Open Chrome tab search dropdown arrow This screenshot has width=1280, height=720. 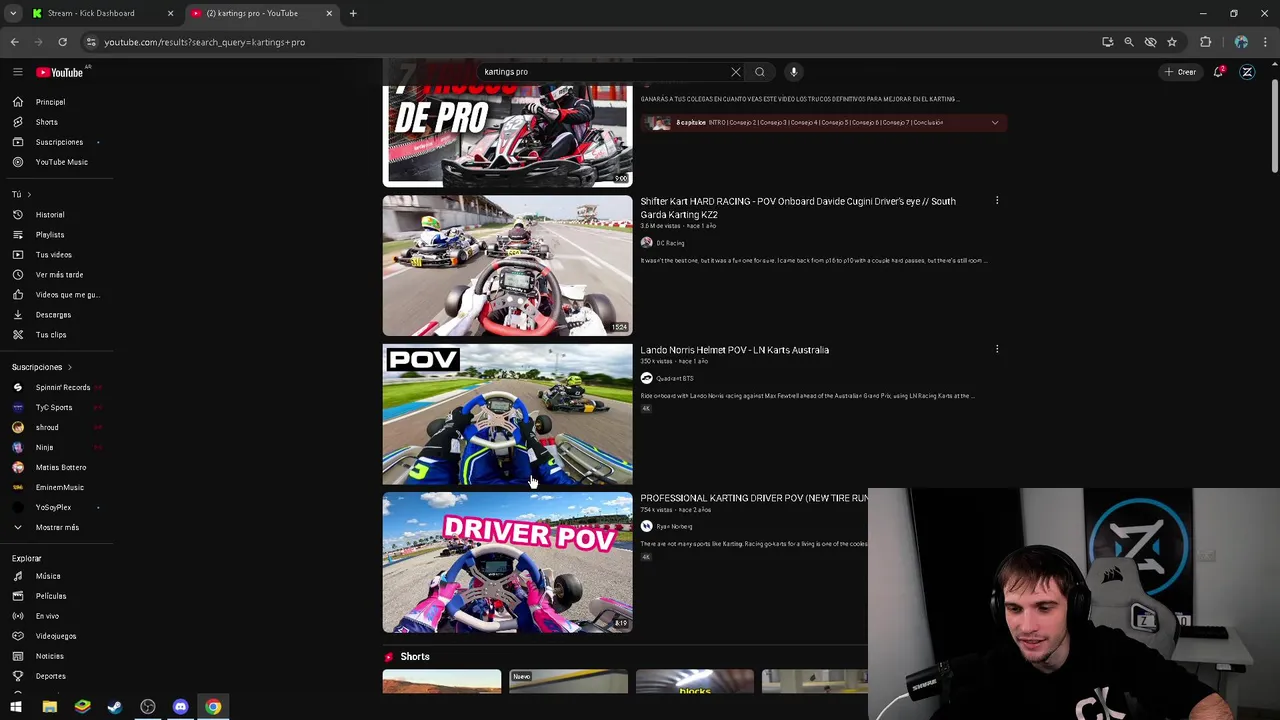pyautogui.click(x=13, y=13)
